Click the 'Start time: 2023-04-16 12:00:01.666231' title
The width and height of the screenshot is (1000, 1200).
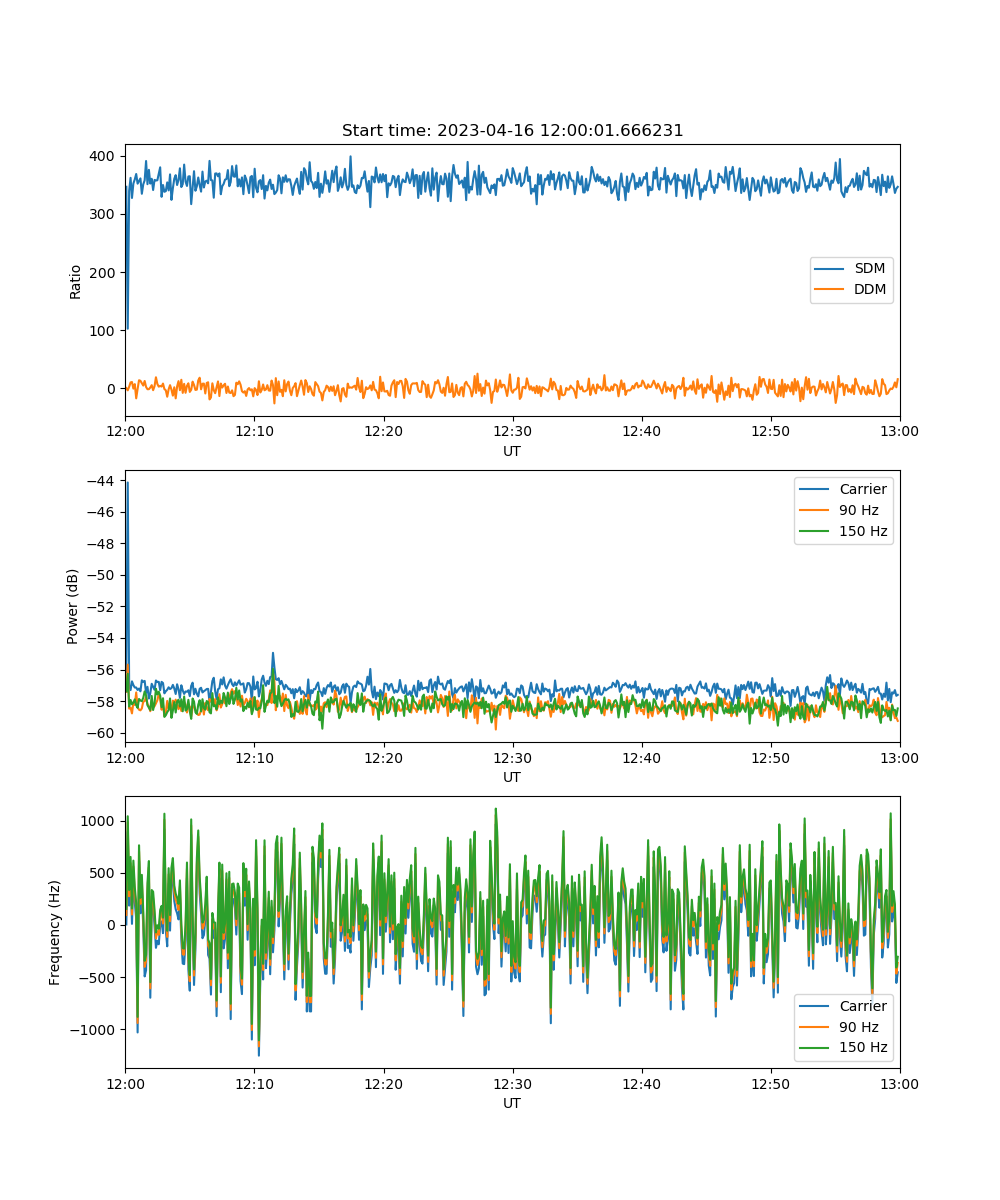[512, 131]
